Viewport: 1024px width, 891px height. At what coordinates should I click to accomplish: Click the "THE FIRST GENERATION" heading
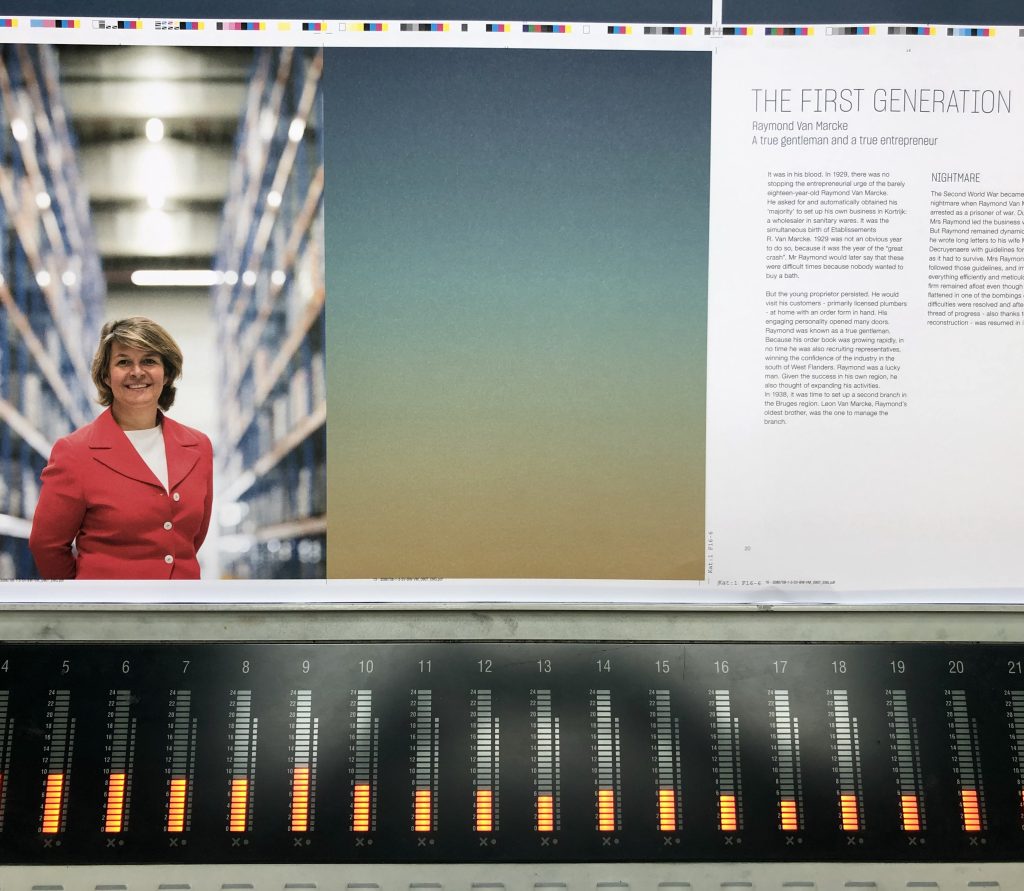881,101
